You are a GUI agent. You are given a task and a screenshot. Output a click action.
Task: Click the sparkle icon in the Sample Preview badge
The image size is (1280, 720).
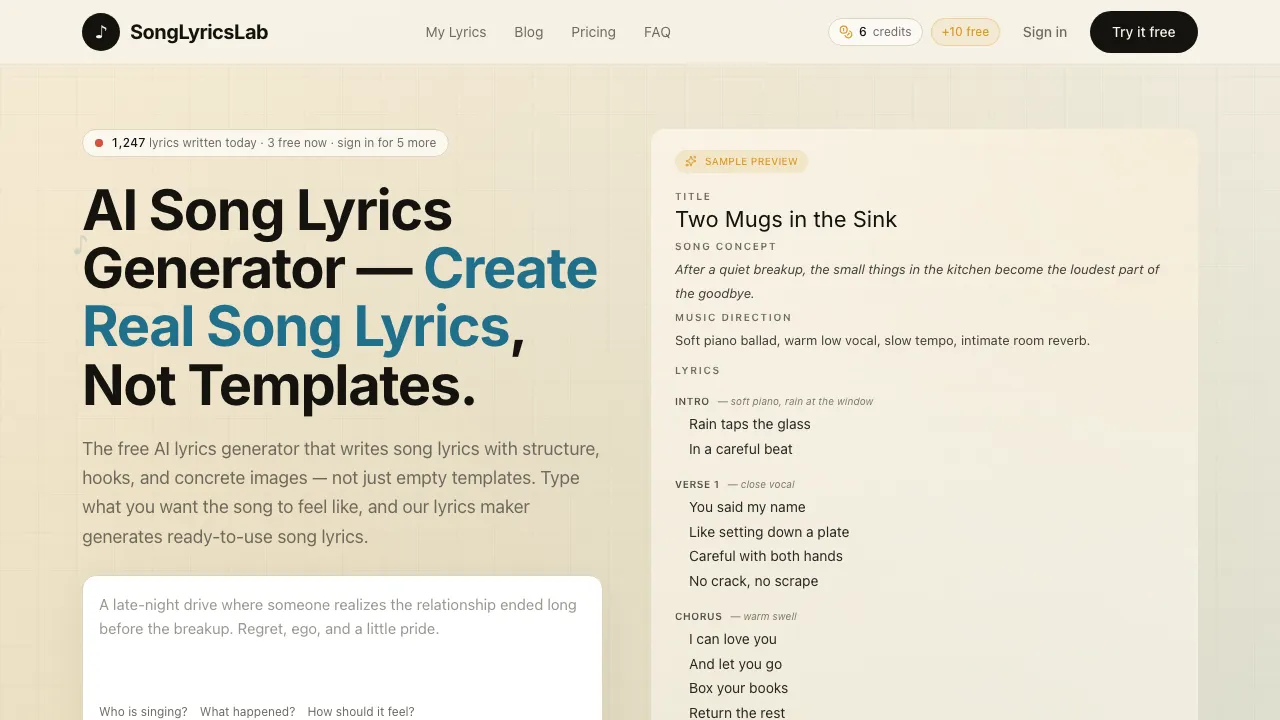point(690,161)
